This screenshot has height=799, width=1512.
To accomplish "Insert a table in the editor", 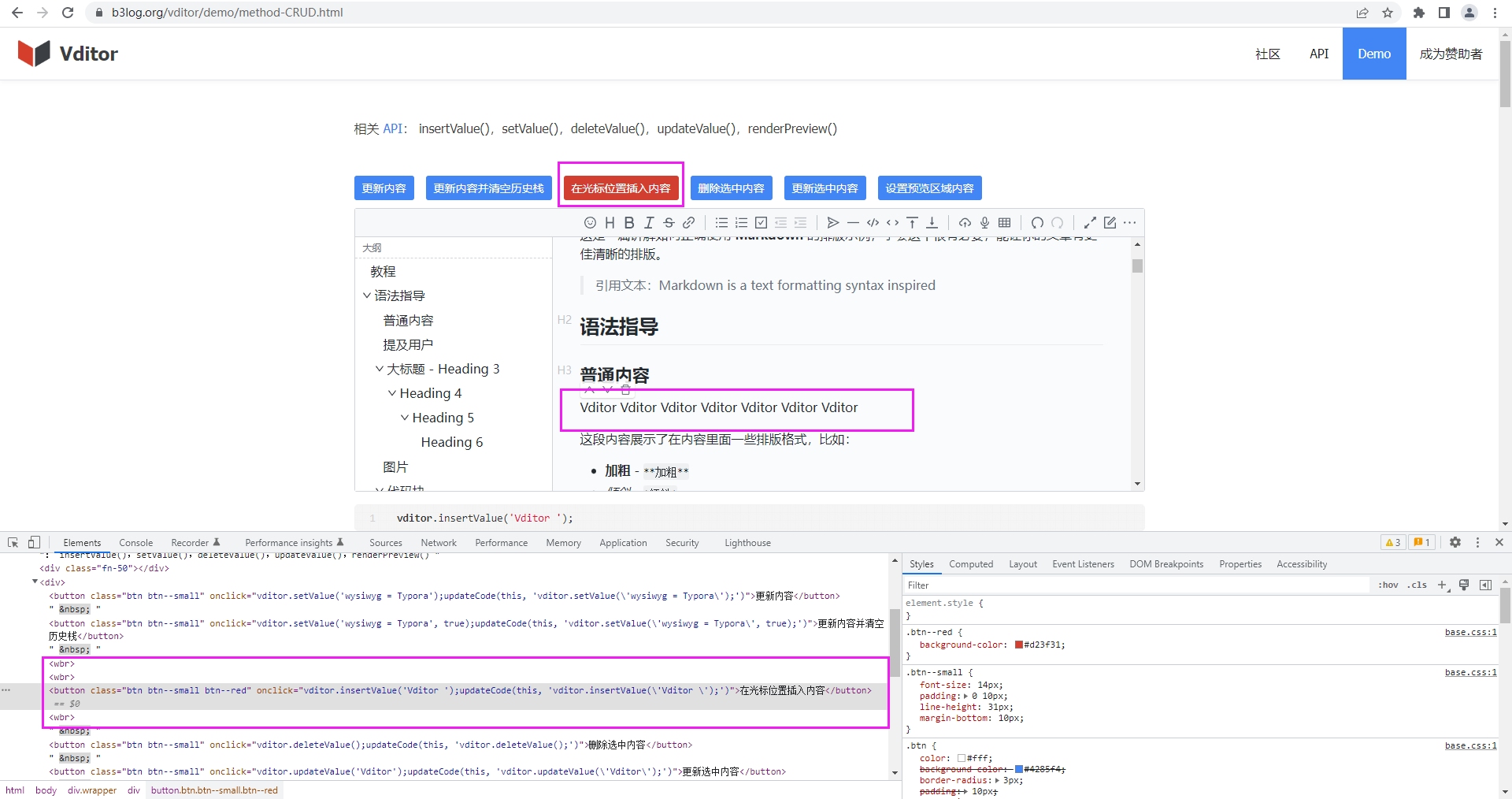I will coord(1004,223).
